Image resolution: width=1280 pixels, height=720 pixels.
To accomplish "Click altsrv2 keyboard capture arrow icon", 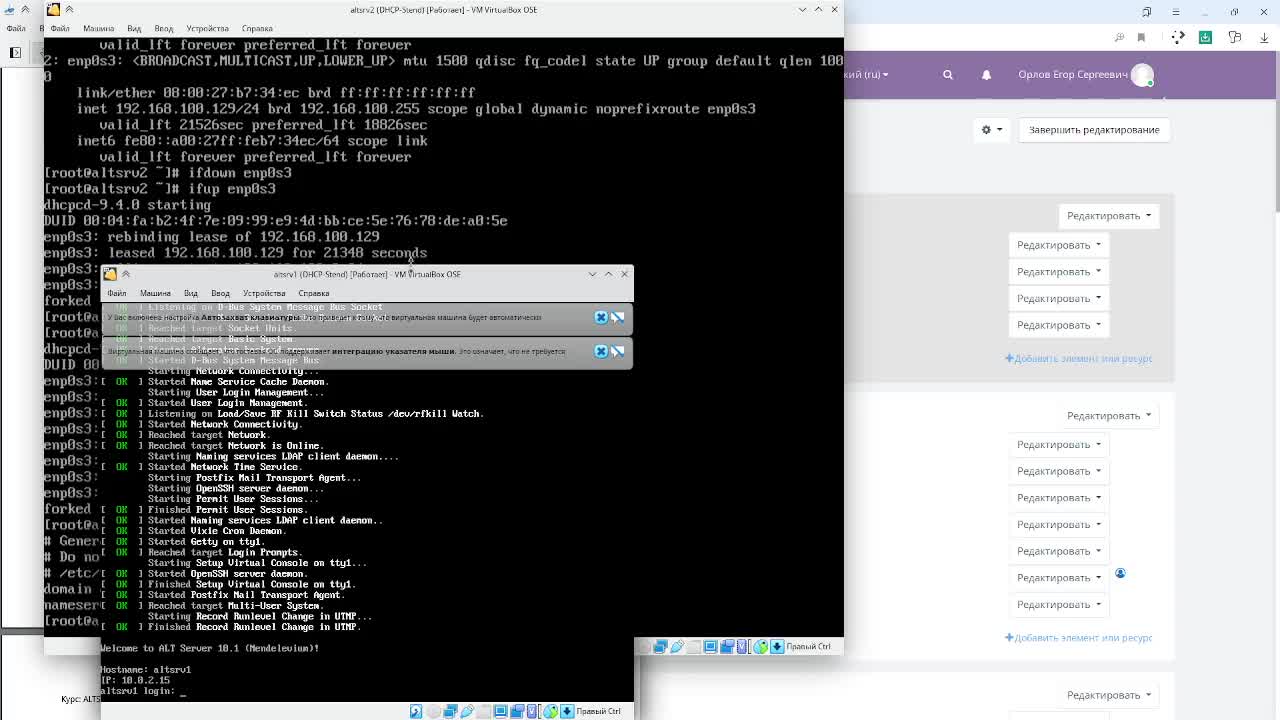I will (777, 646).
